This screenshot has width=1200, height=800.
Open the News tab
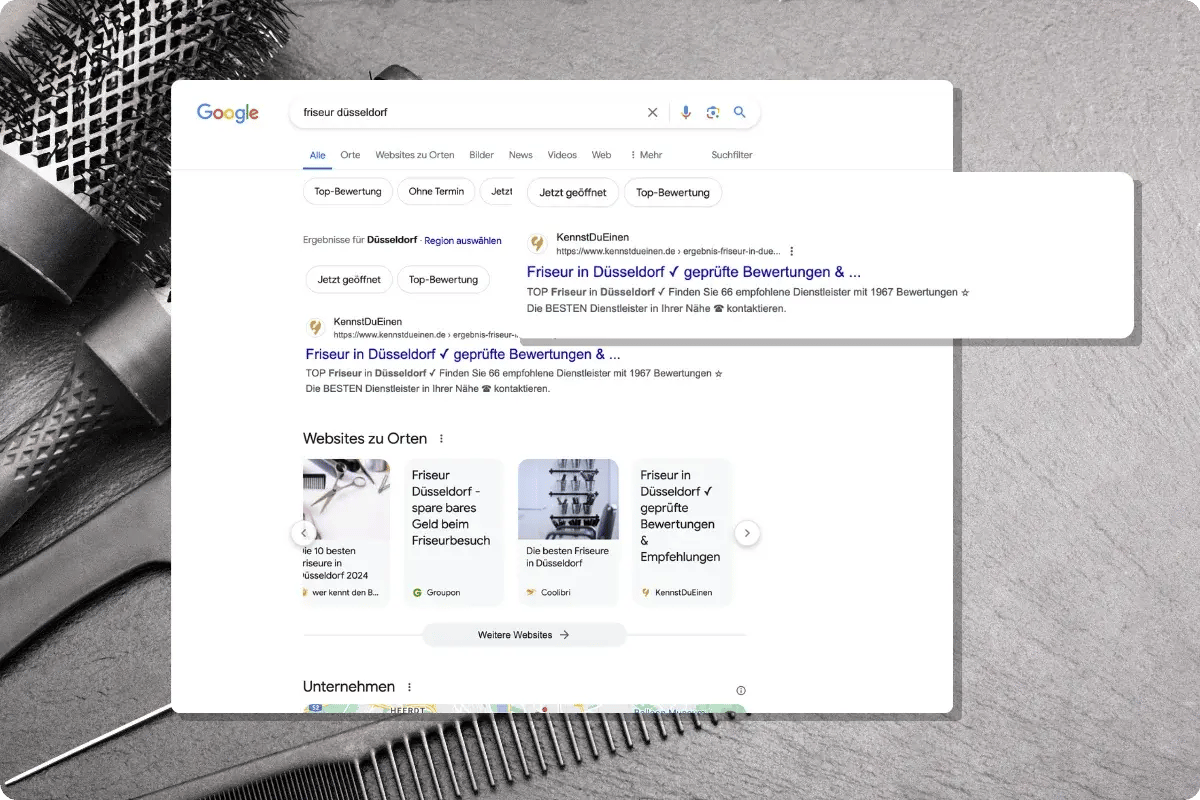click(x=521, y=155)
